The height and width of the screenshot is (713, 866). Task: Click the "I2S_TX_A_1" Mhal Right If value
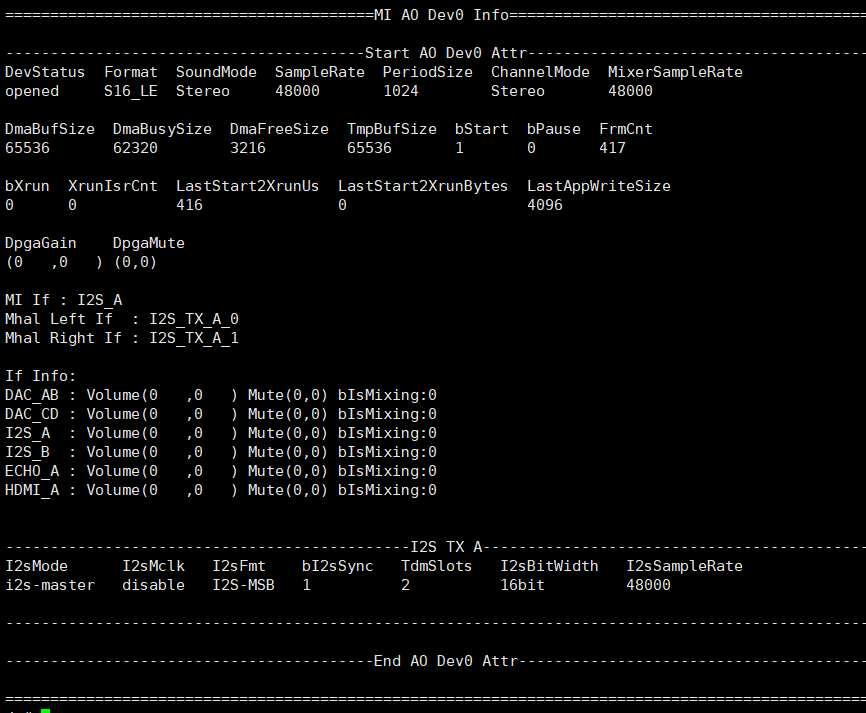194,338
